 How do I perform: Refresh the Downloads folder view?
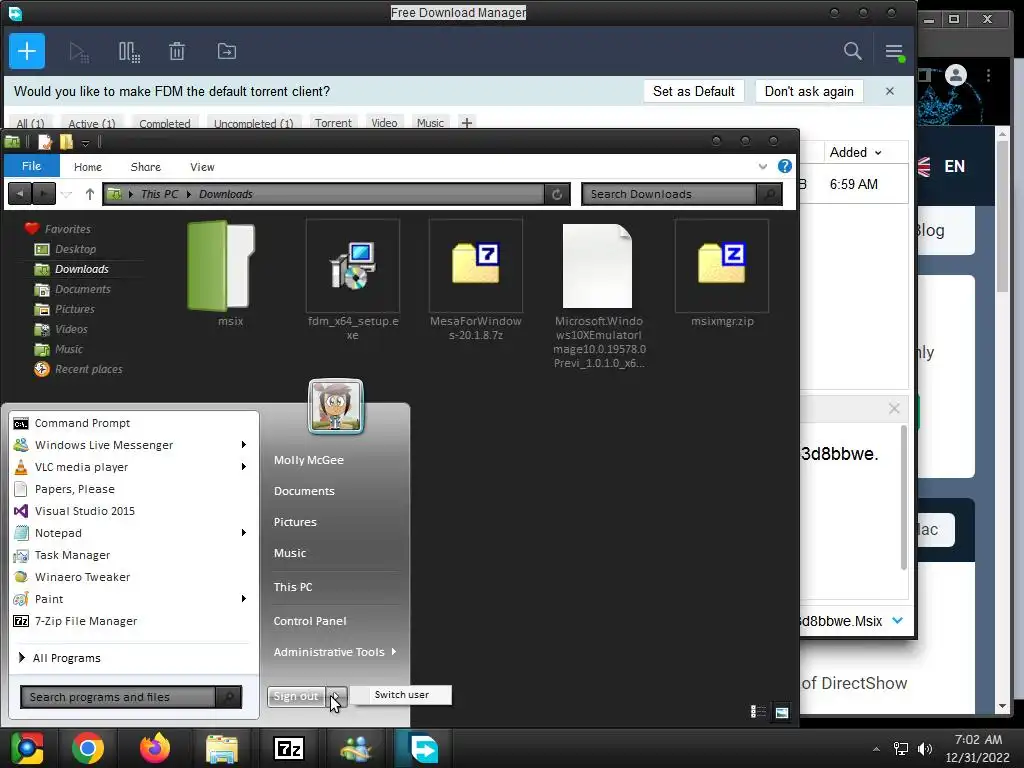pos(557,194)
